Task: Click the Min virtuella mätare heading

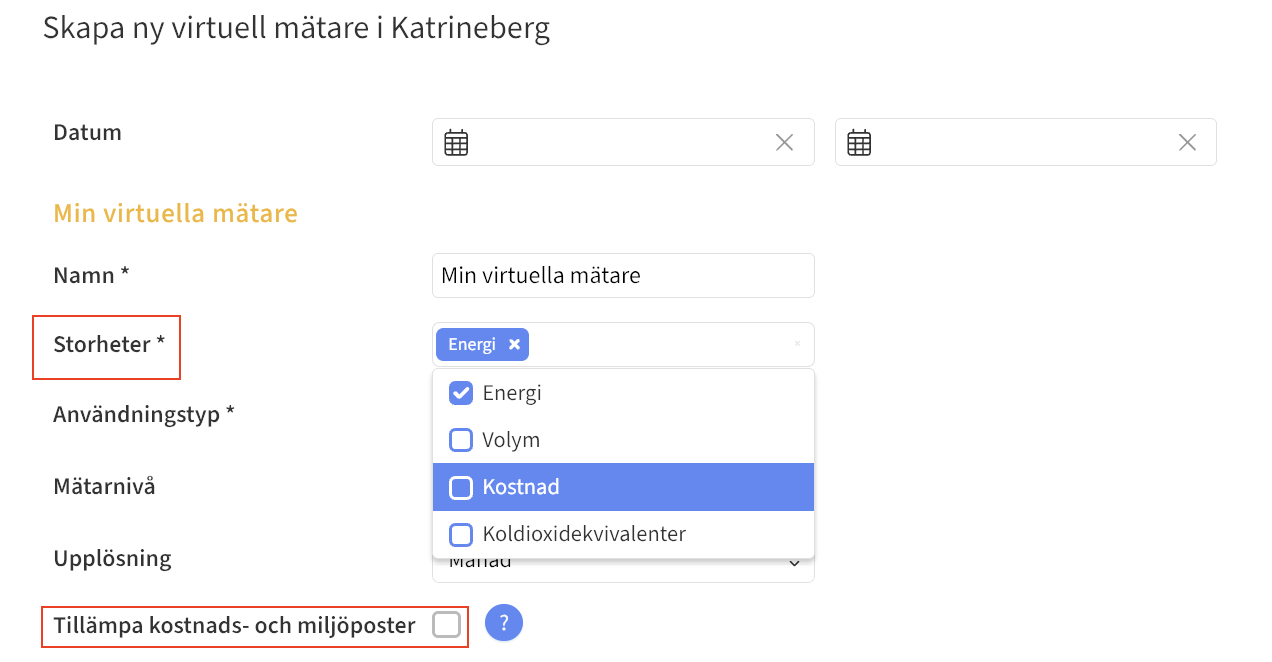Action: tap(175, 213)
